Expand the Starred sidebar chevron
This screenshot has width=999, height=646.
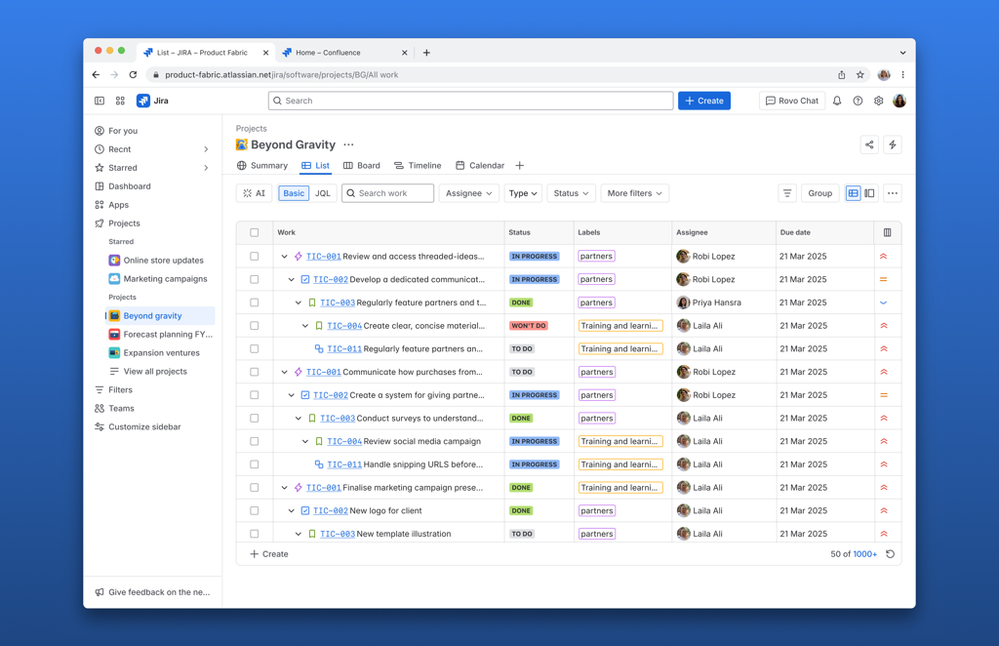click(x=206, y=168)
